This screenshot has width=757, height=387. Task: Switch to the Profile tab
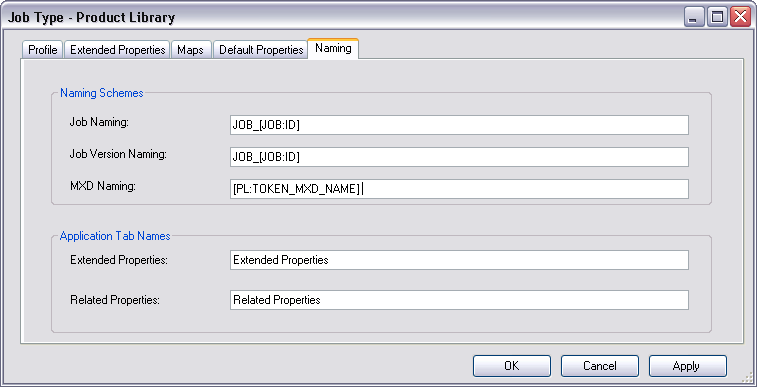coord(42,50)
